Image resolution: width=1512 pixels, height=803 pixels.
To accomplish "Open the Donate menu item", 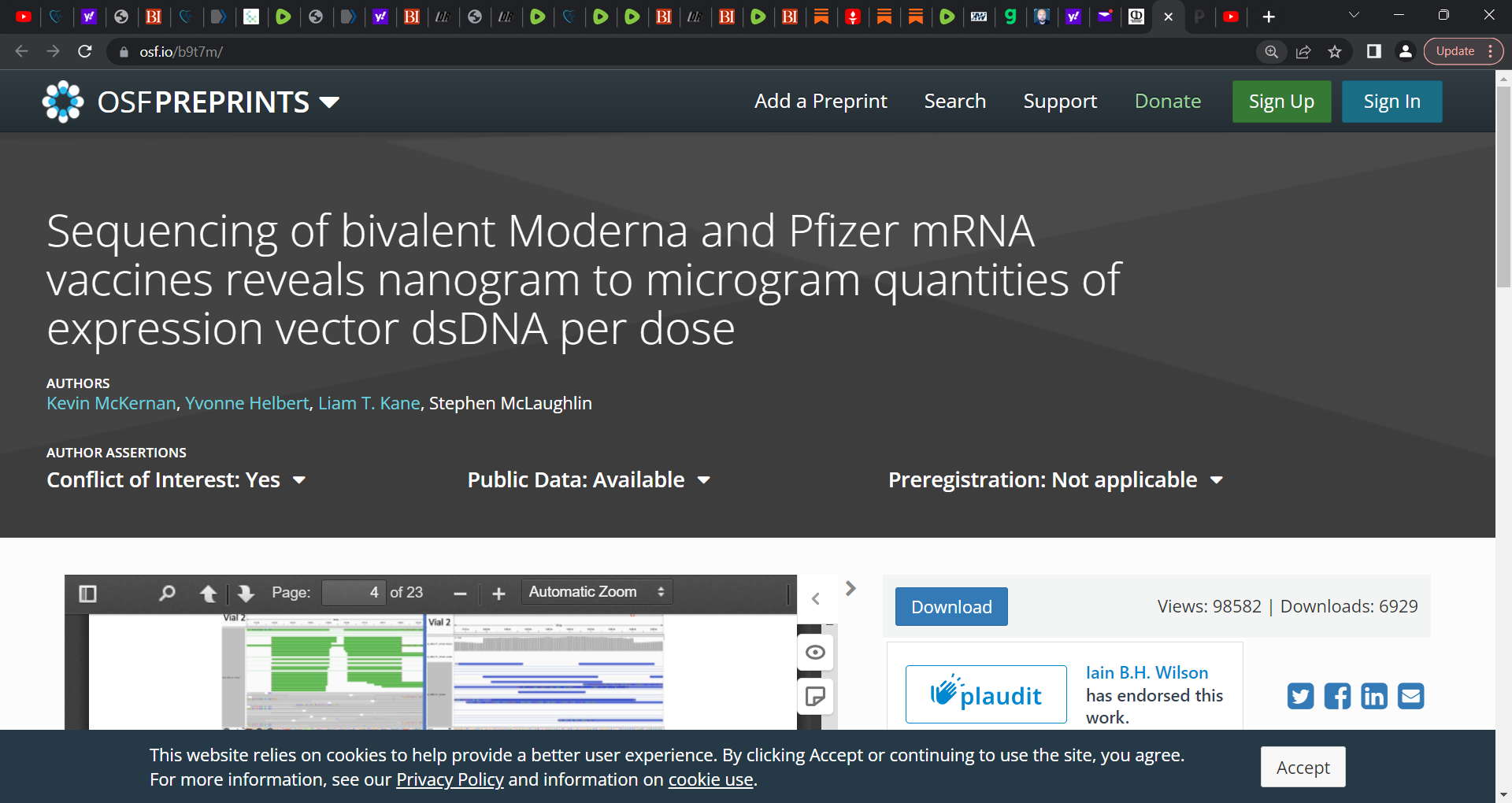I will [1167, 102].
